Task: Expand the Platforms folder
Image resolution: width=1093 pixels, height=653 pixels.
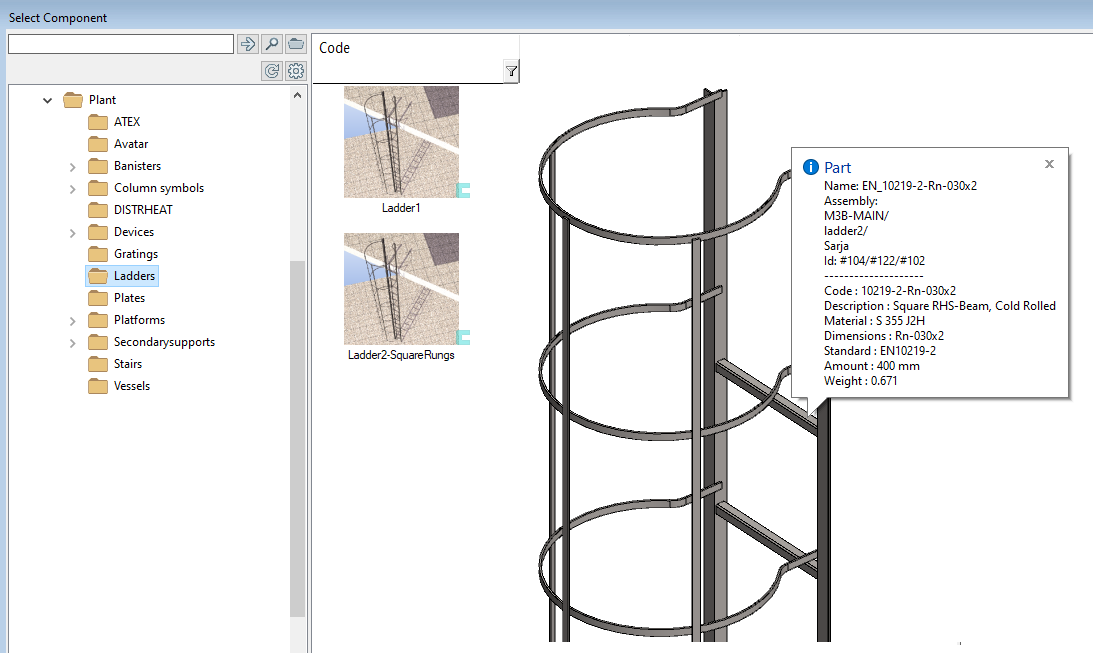Action: tap(72, 320)
